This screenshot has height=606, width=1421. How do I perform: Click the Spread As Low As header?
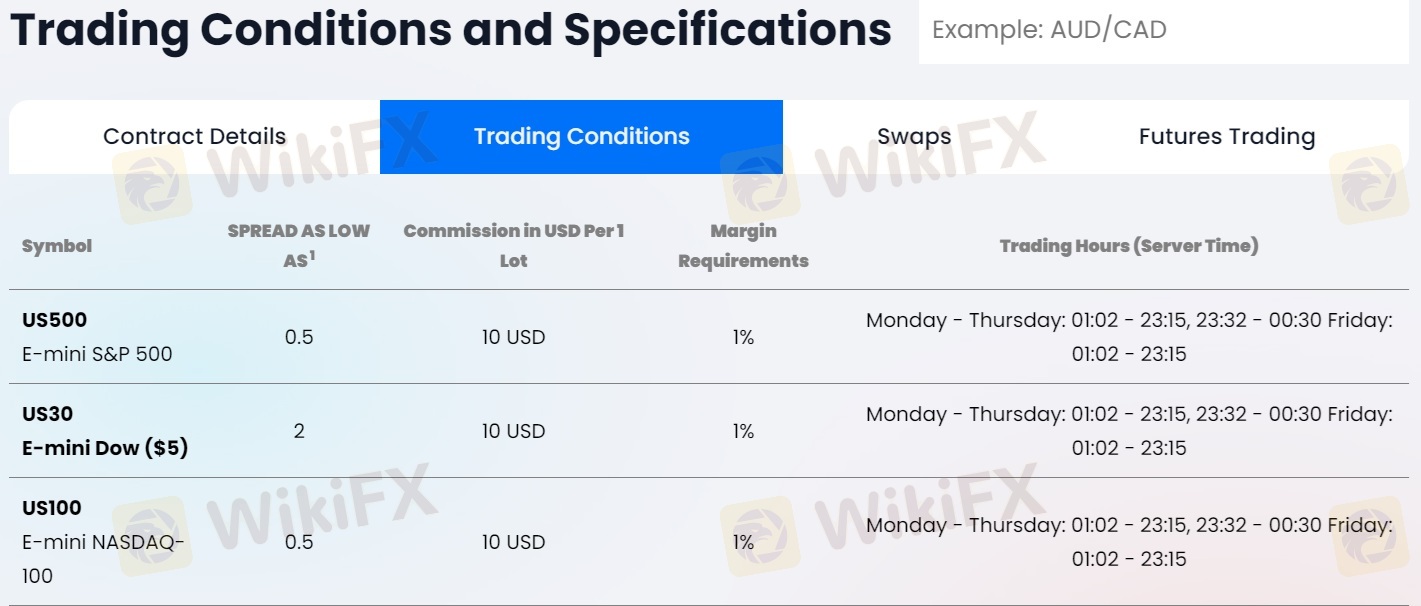click(298, 246)
